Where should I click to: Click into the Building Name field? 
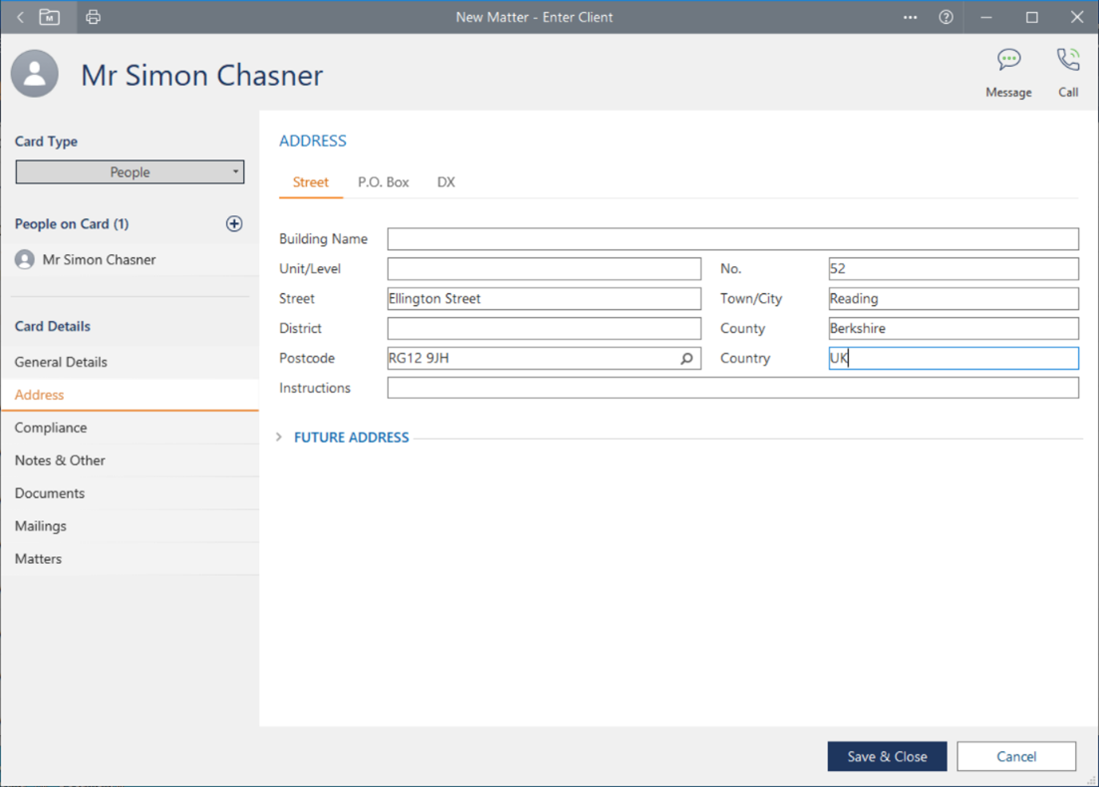[732, 239]
